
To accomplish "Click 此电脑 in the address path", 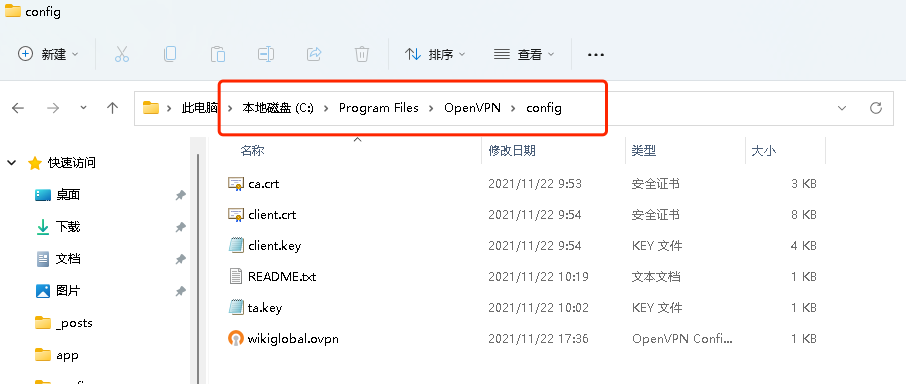I will [x=200, y=108].
